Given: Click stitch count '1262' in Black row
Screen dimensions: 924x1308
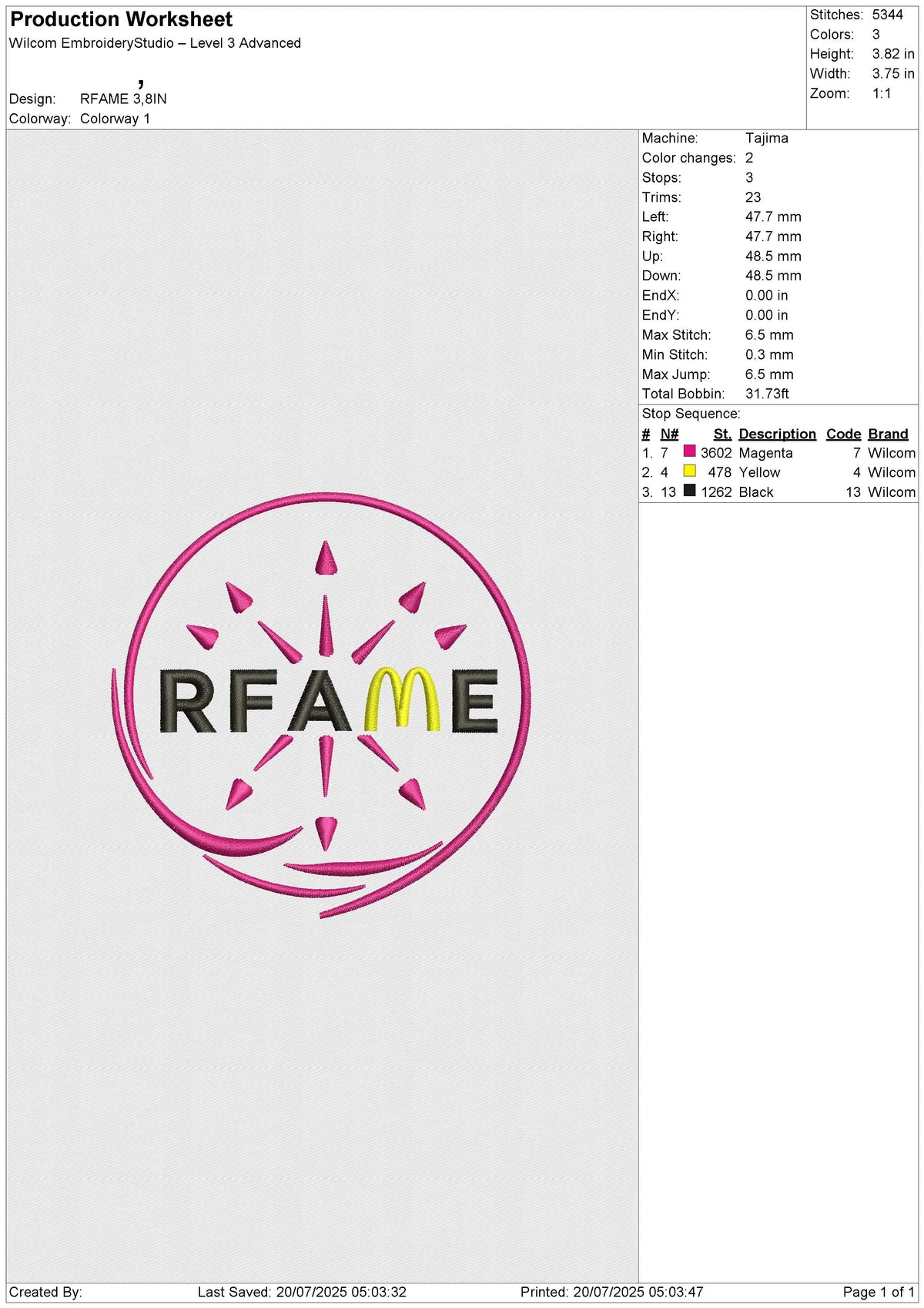Looking at the screenshot, I should tap(716, 492).
